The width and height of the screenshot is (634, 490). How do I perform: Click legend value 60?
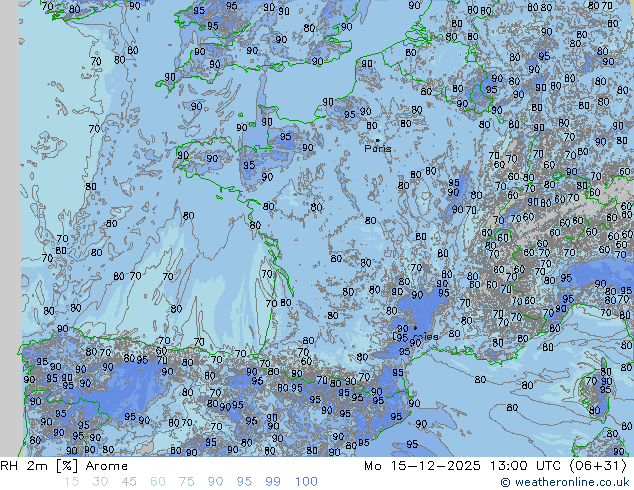[158, 482]
